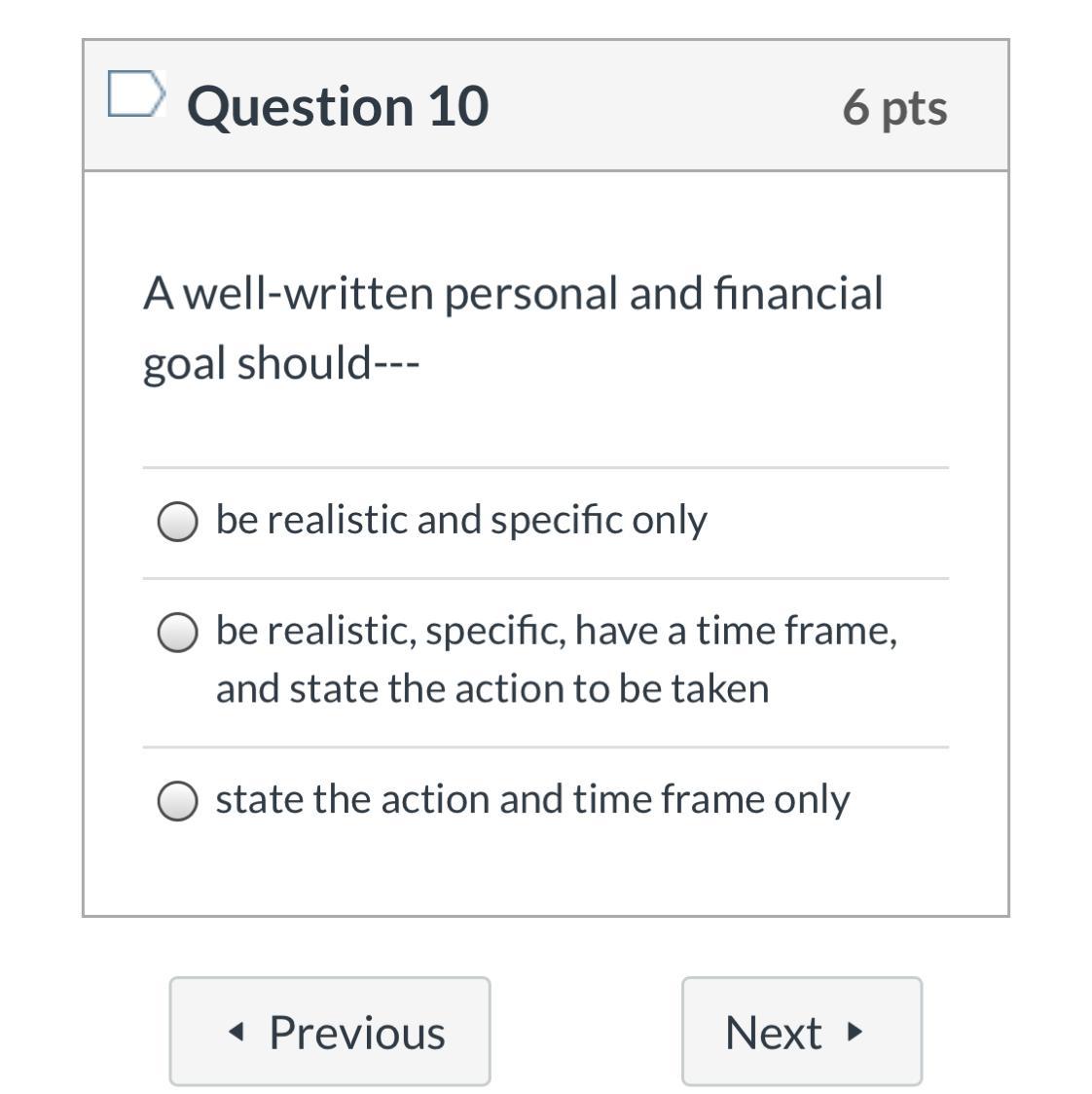Click the right arrow on Next button

pos(855,1032)
